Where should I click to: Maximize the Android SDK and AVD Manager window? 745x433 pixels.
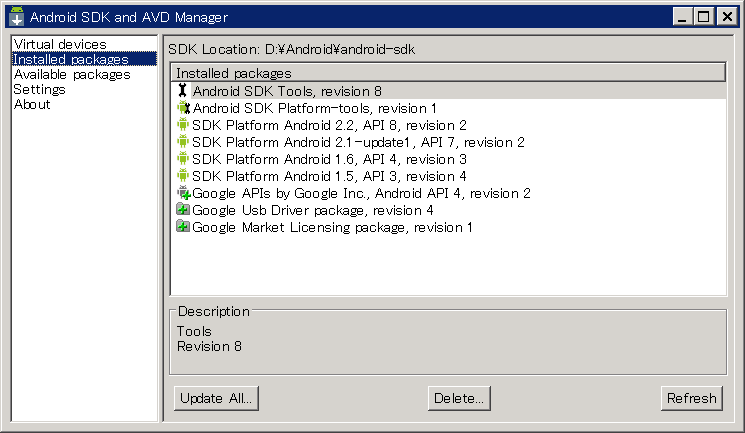click(703, 17)
